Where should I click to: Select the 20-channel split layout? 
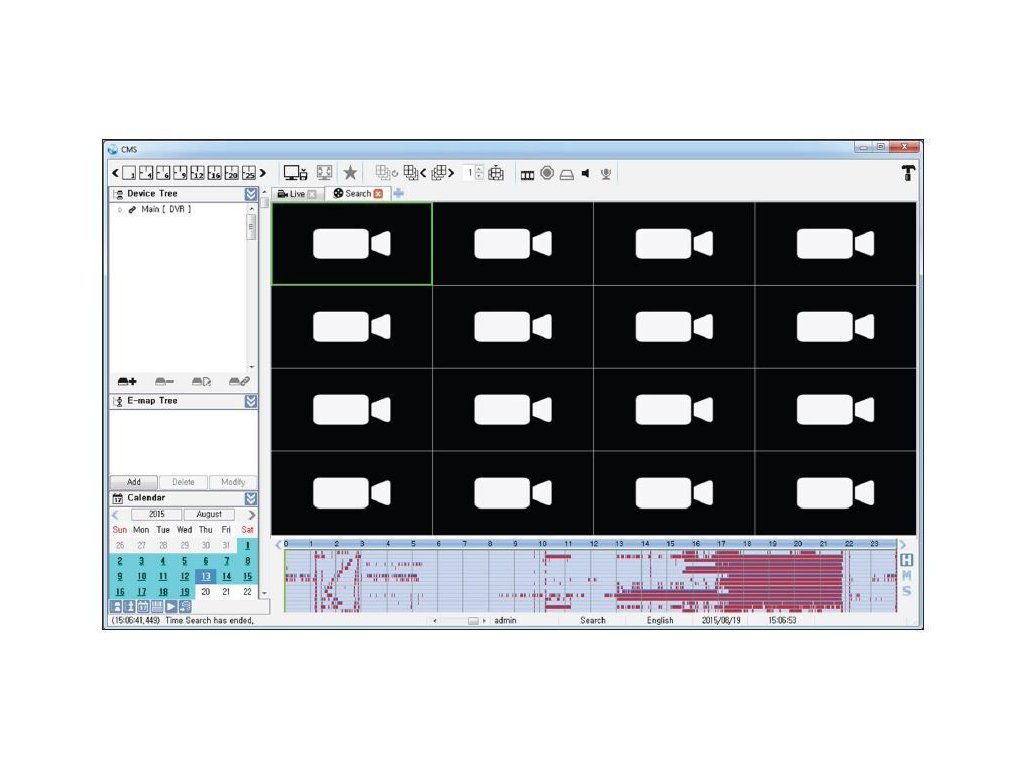click(x=231, y=173)
